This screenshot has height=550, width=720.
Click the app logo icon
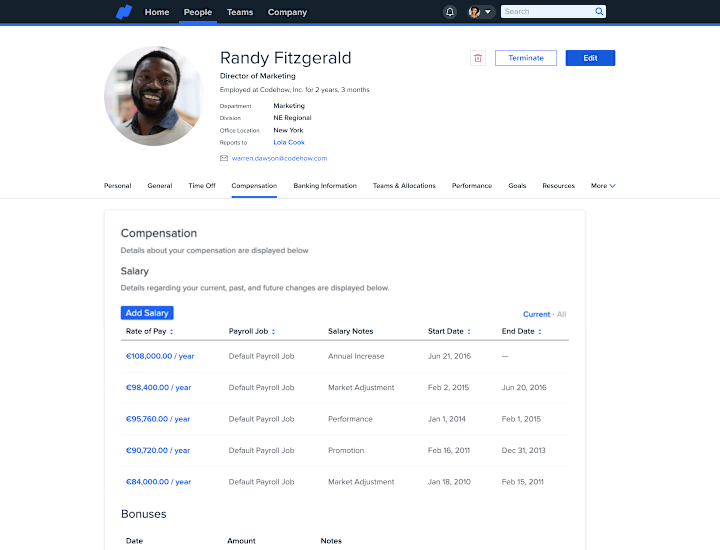click(x=124, y=12)
